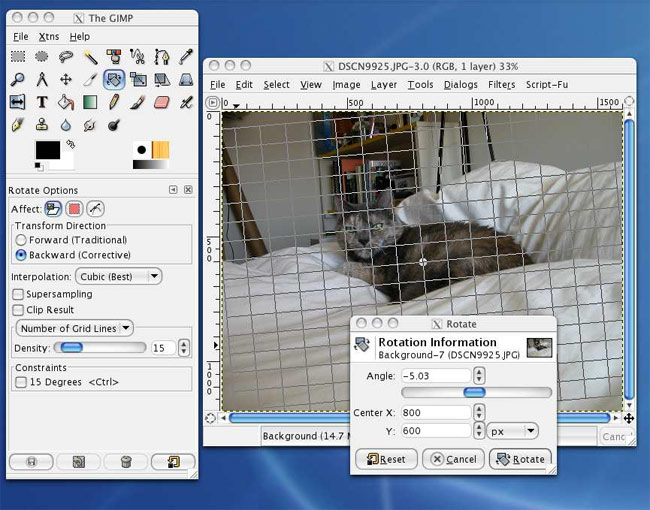Select Forward (Traditional) transform direction
Image resolution: width=650 pixels, height=510 pixels.
pyautogui.click(x=20, y=240)
